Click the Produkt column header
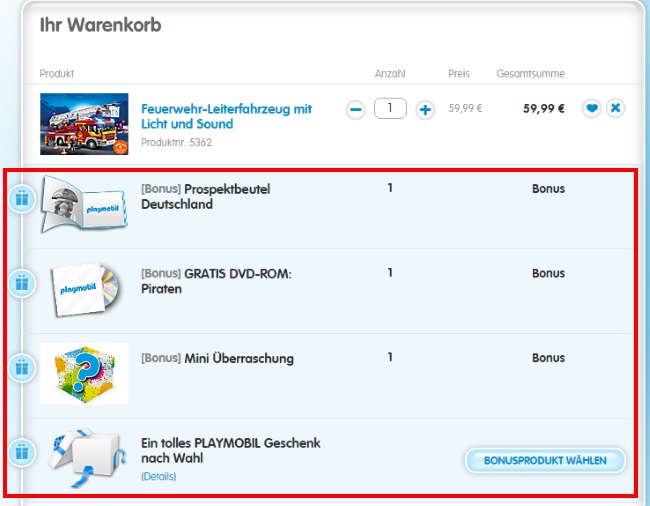The width and height of the screenshot is (650, 506). pos(57,73)
